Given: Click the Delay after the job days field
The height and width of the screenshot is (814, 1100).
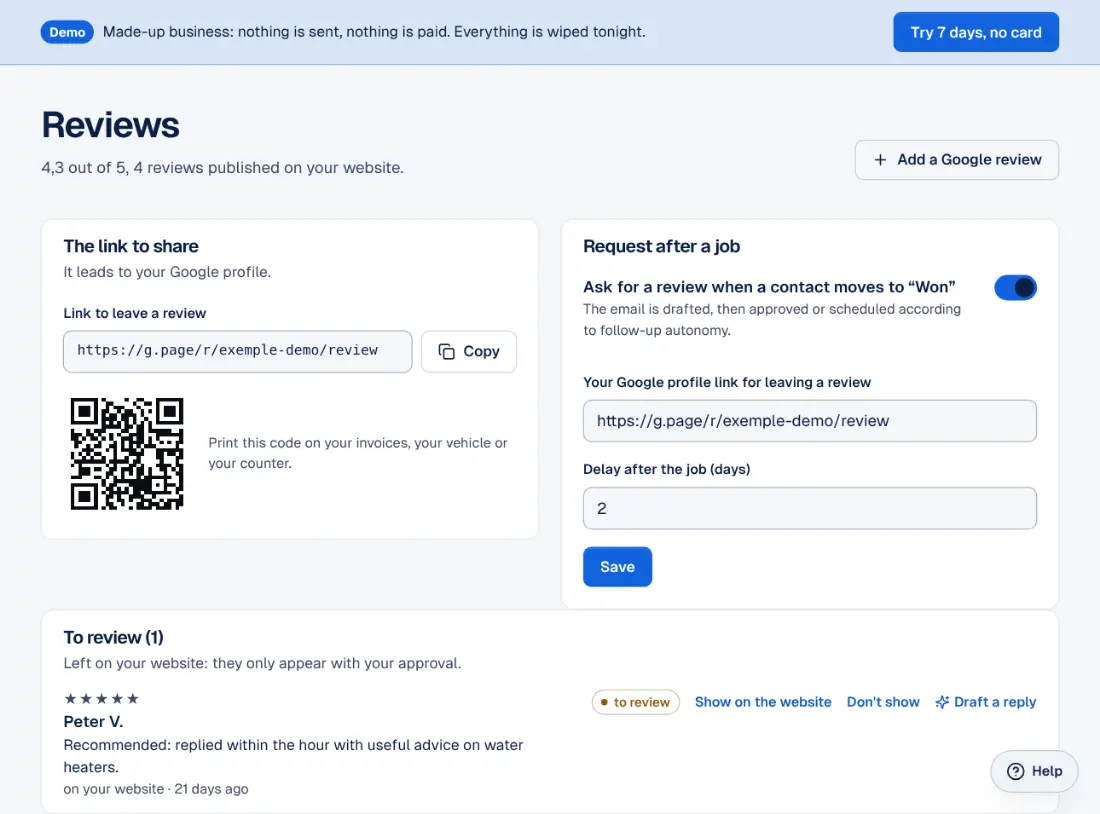Looking at the screenshot, I should click(810, 508).
